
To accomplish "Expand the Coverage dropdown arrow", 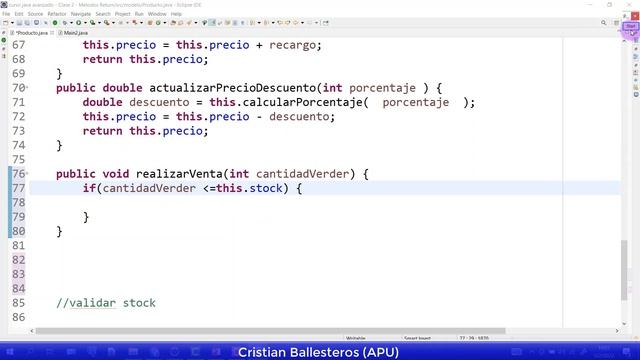I will 99,23.
